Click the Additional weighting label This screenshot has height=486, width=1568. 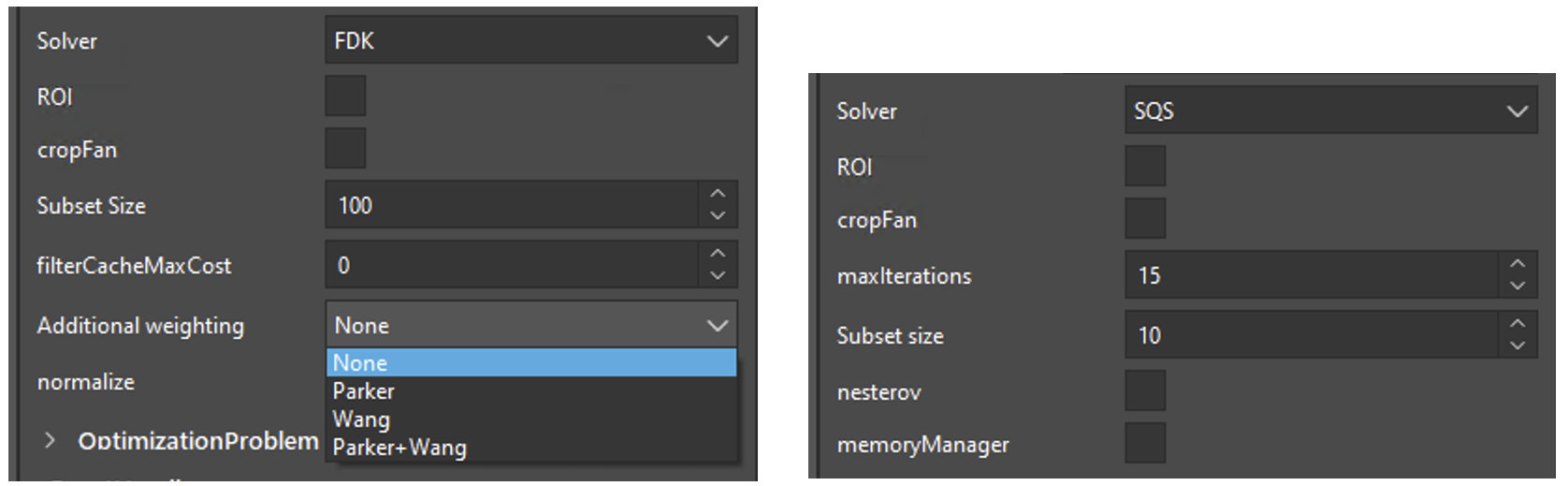[140, 326]
